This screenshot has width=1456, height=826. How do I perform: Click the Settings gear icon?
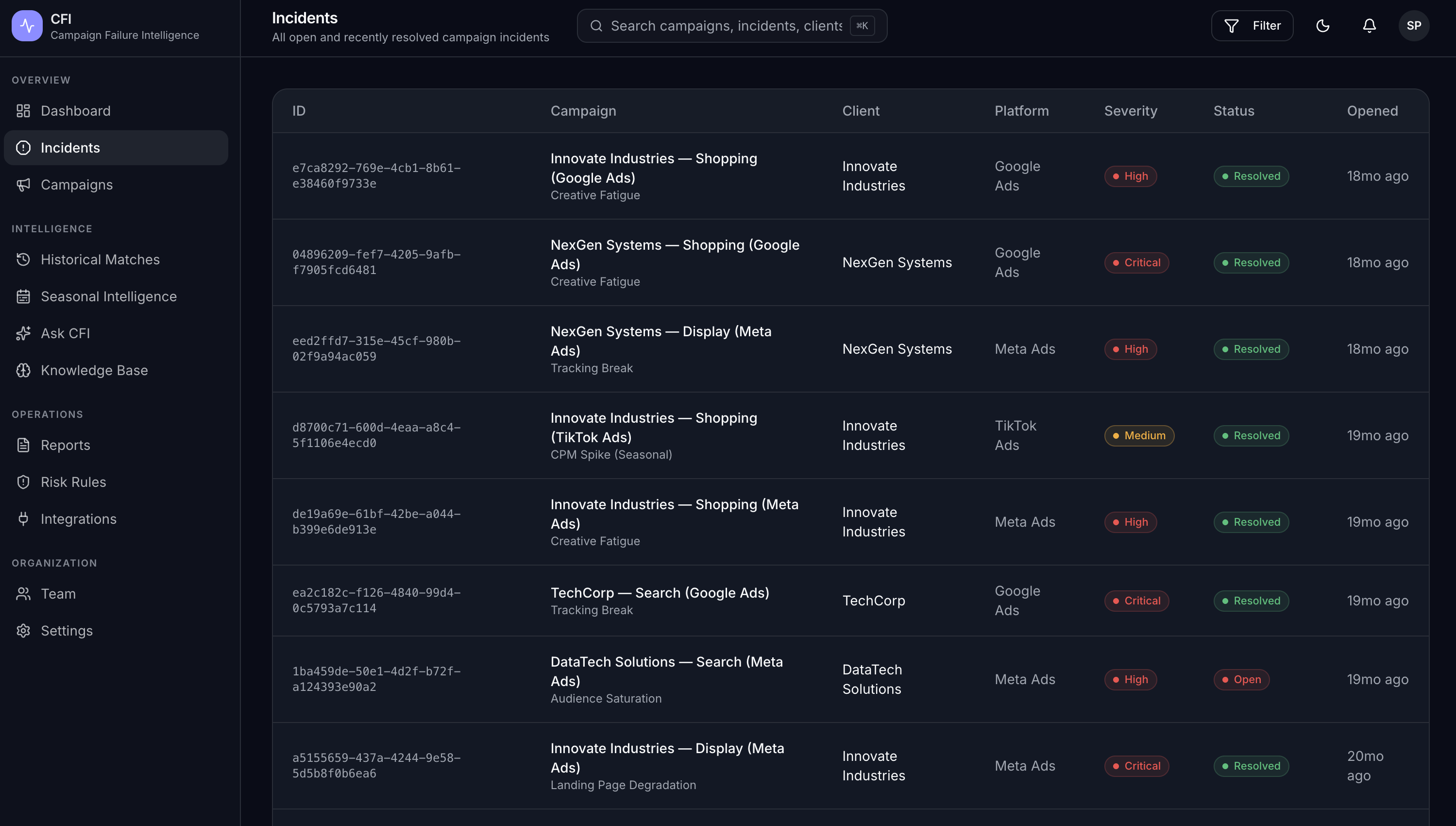23,630
